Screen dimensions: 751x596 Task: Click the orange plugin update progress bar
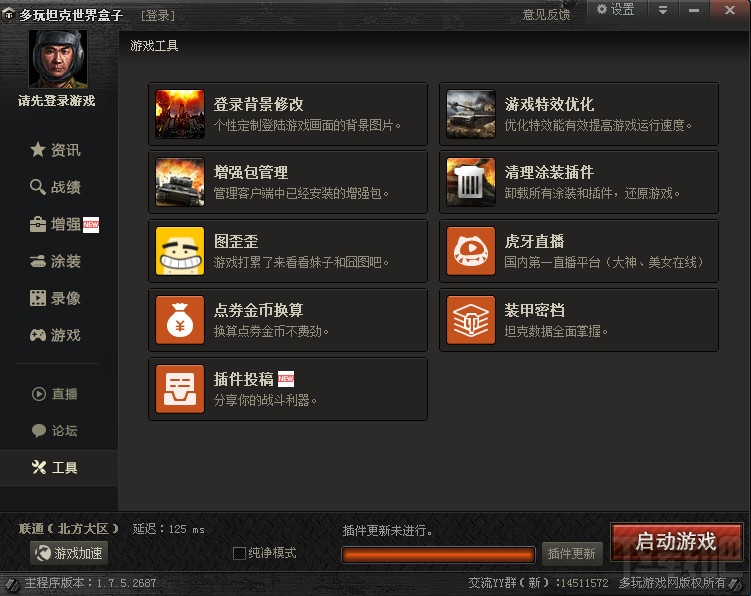438,555
